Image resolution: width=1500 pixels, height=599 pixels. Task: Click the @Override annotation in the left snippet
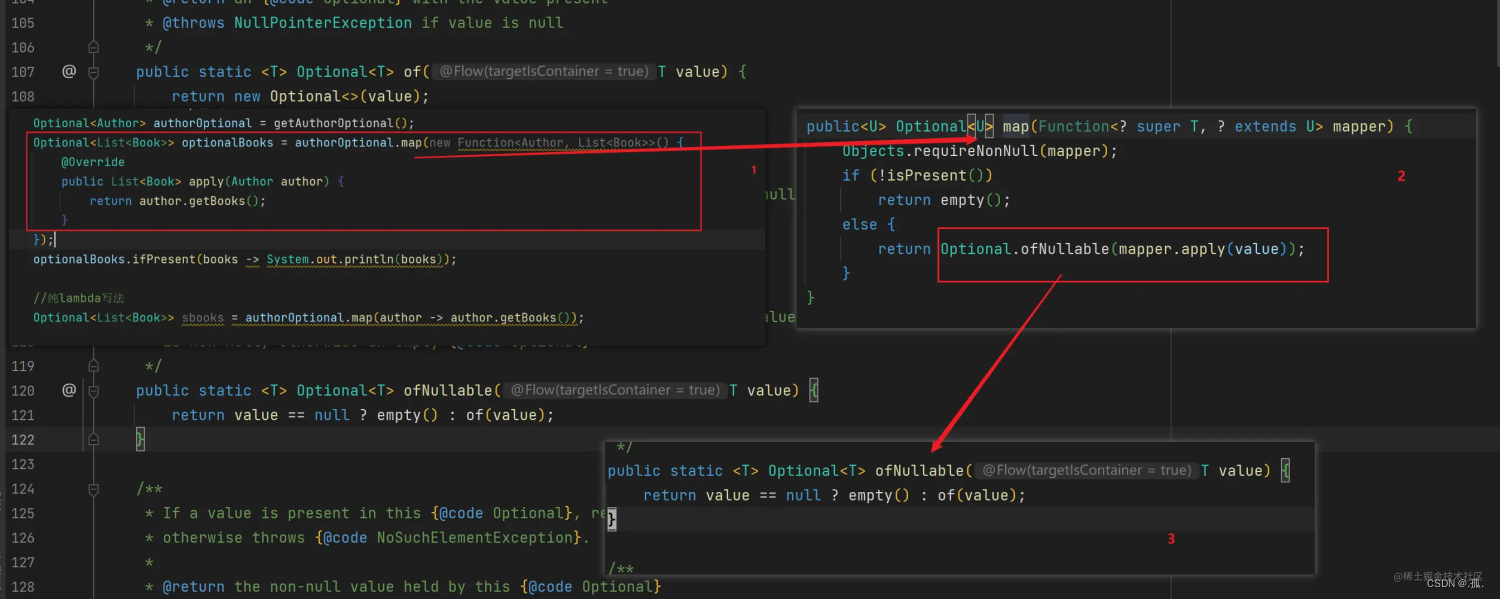pyautogui.click(x=93, y=162)
